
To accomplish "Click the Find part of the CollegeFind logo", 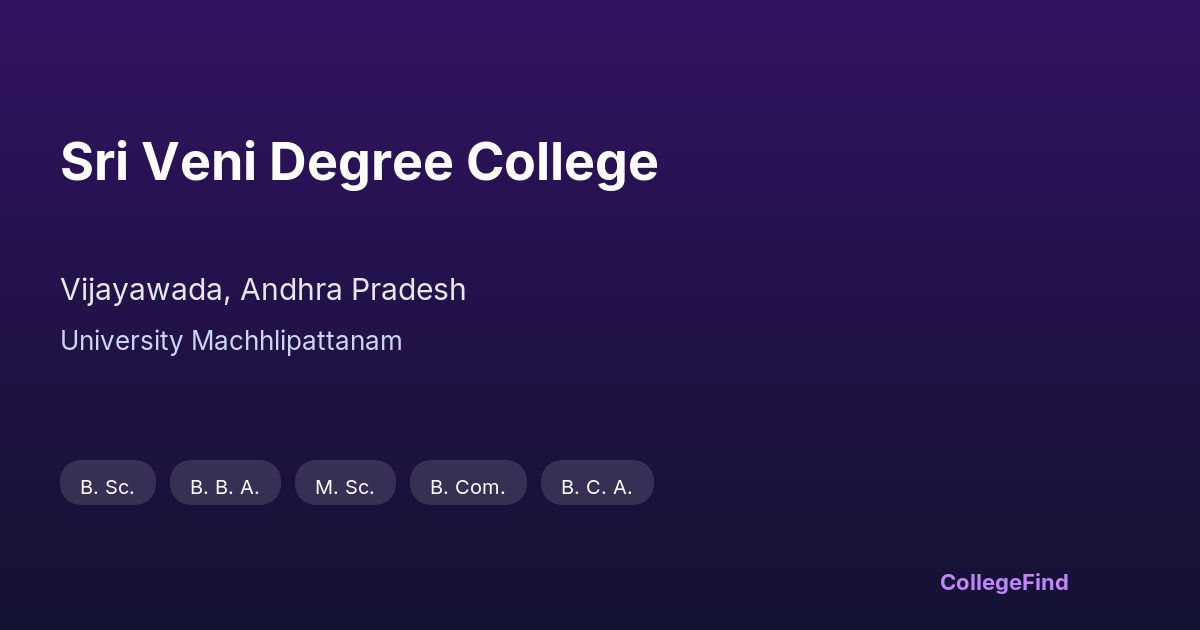I will pos(1046,582).
